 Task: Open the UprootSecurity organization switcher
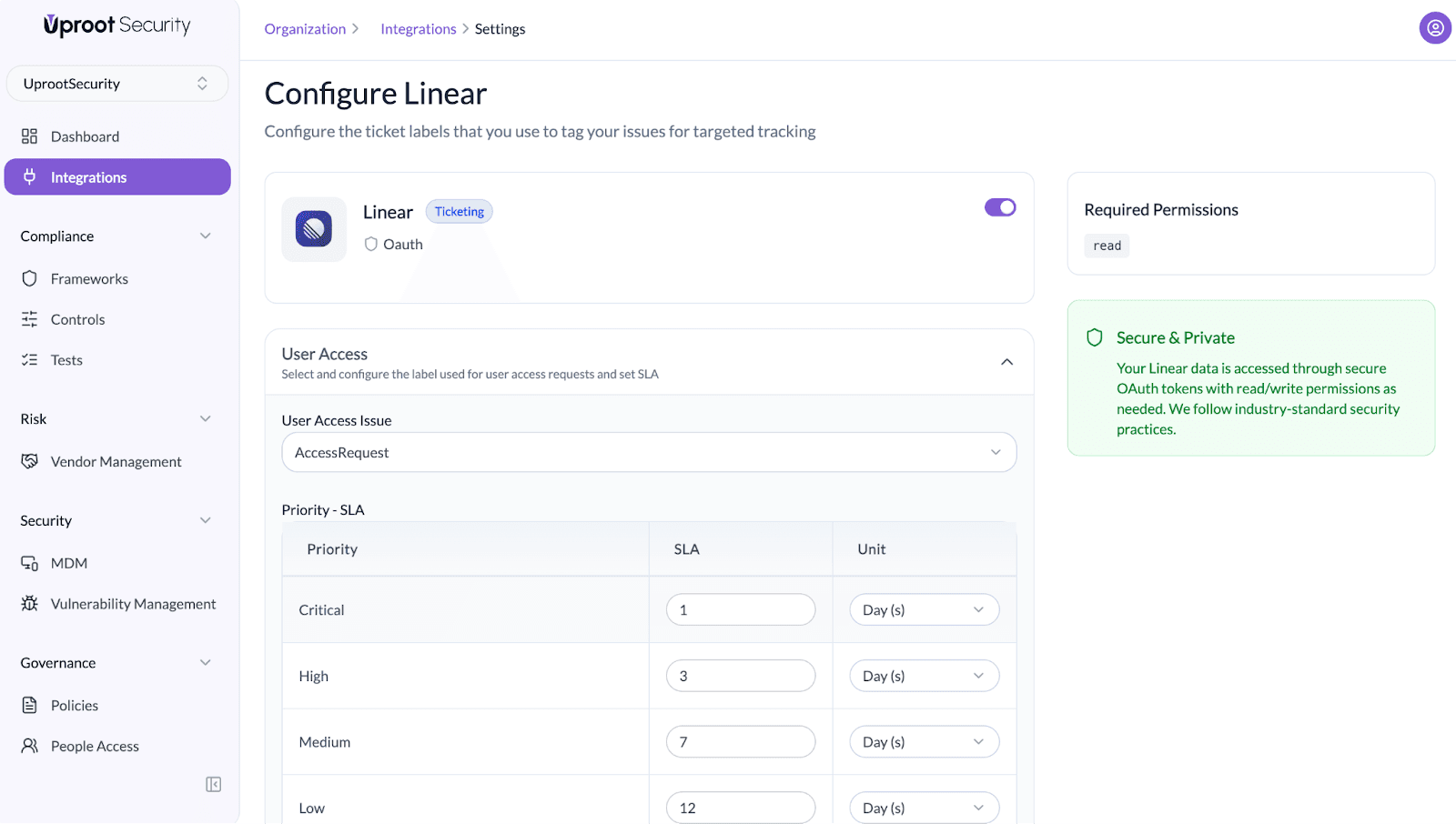click(116, 84)
